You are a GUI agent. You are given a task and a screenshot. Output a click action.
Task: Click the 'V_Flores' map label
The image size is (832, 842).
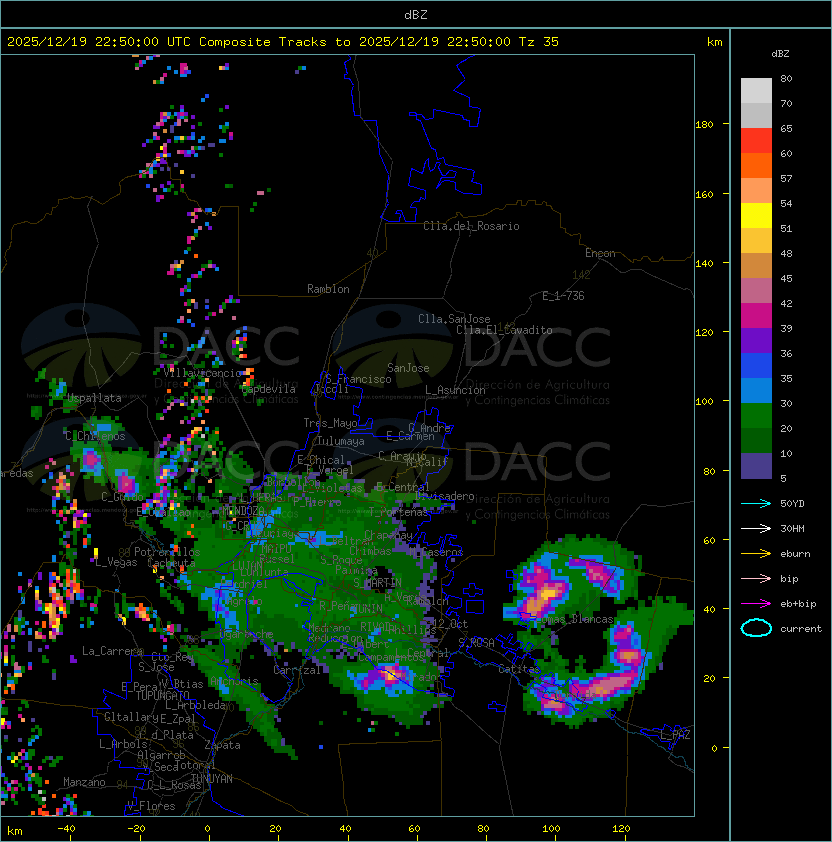click(x=151, y=807)
